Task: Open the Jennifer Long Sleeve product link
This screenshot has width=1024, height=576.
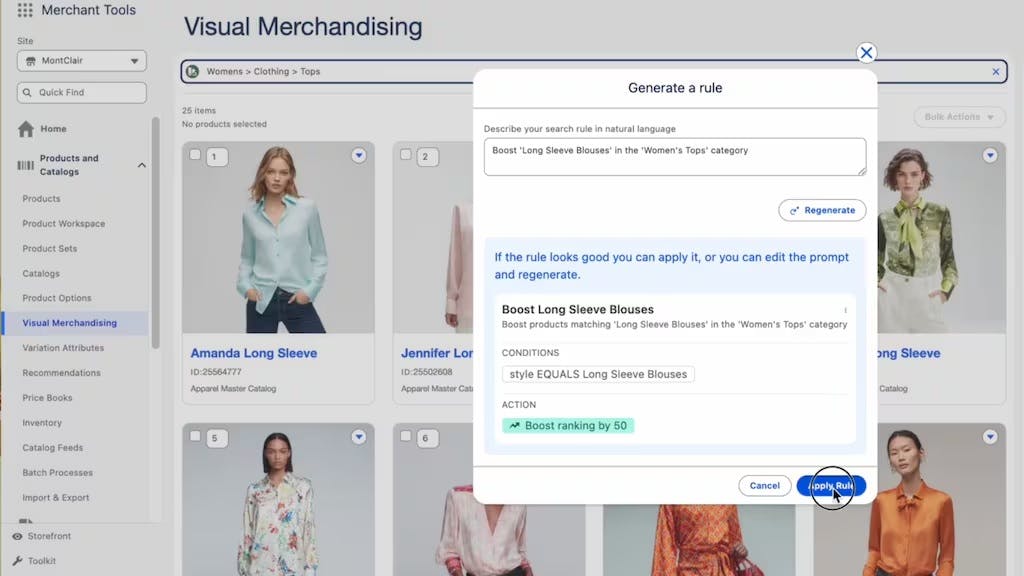Action: pyautogui.click(x=437, y=353)
